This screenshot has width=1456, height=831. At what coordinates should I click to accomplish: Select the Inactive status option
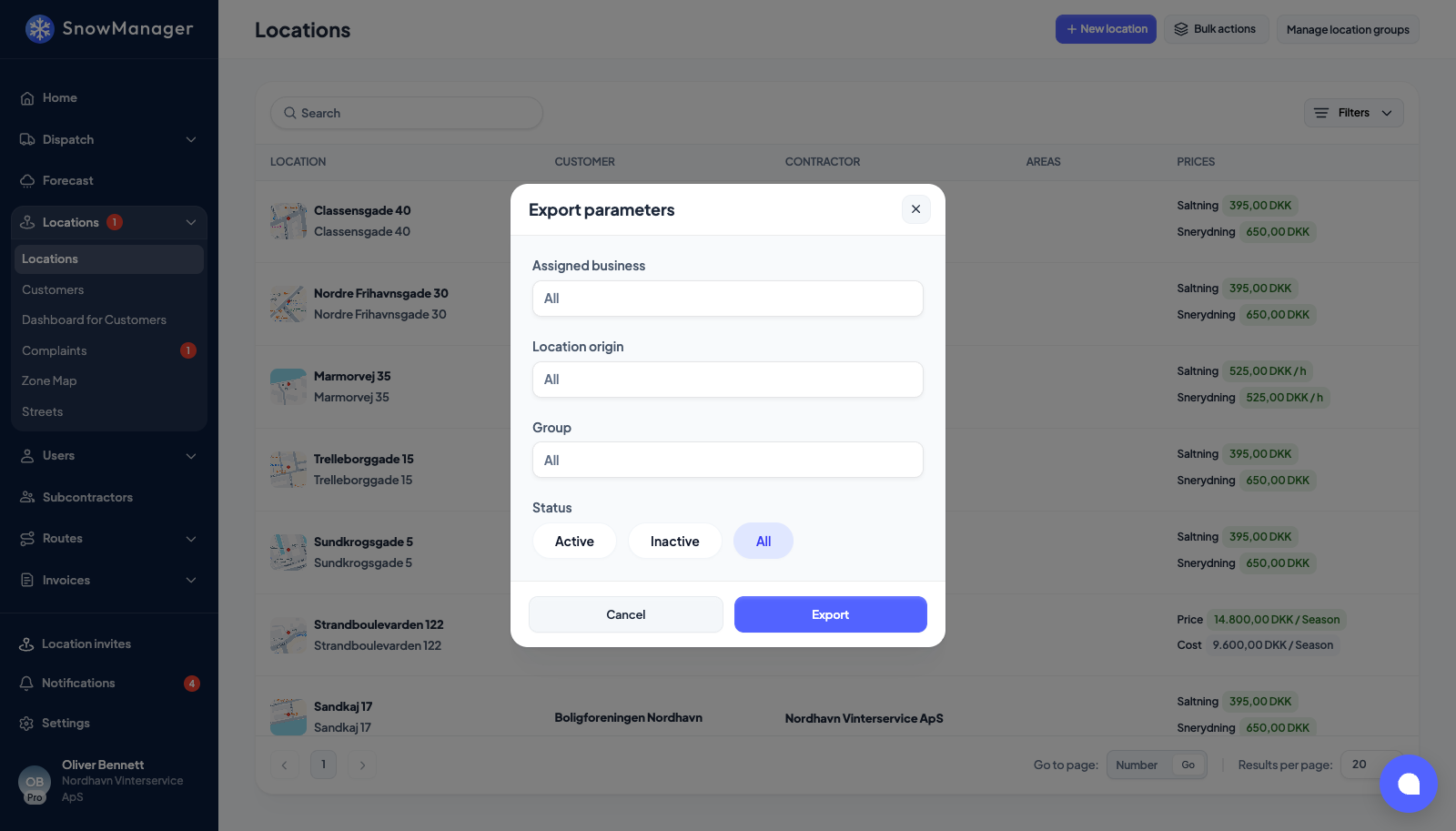click(x=675, y=541)
